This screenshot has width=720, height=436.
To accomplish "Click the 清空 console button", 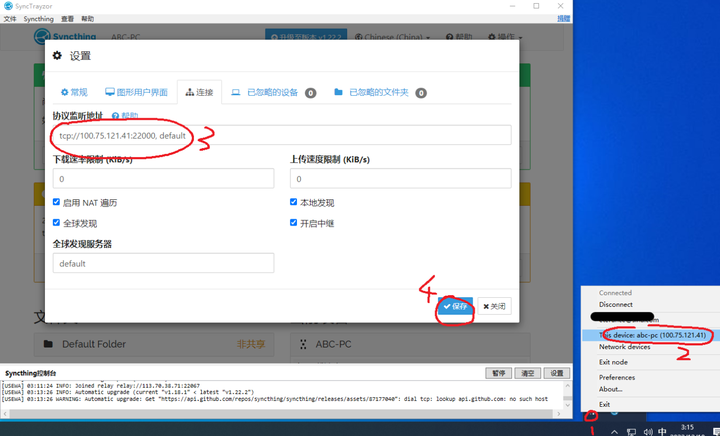I will point(527,373).
